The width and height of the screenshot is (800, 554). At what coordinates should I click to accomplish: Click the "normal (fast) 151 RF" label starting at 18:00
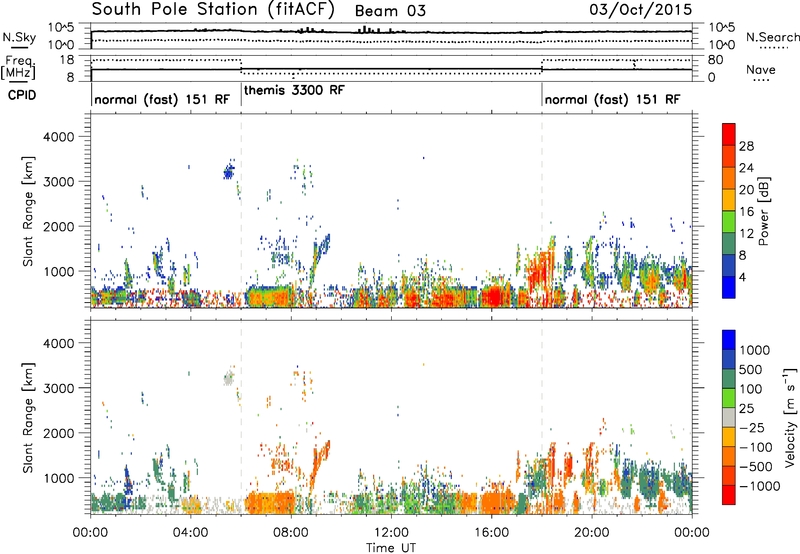[x=612, y=99]
